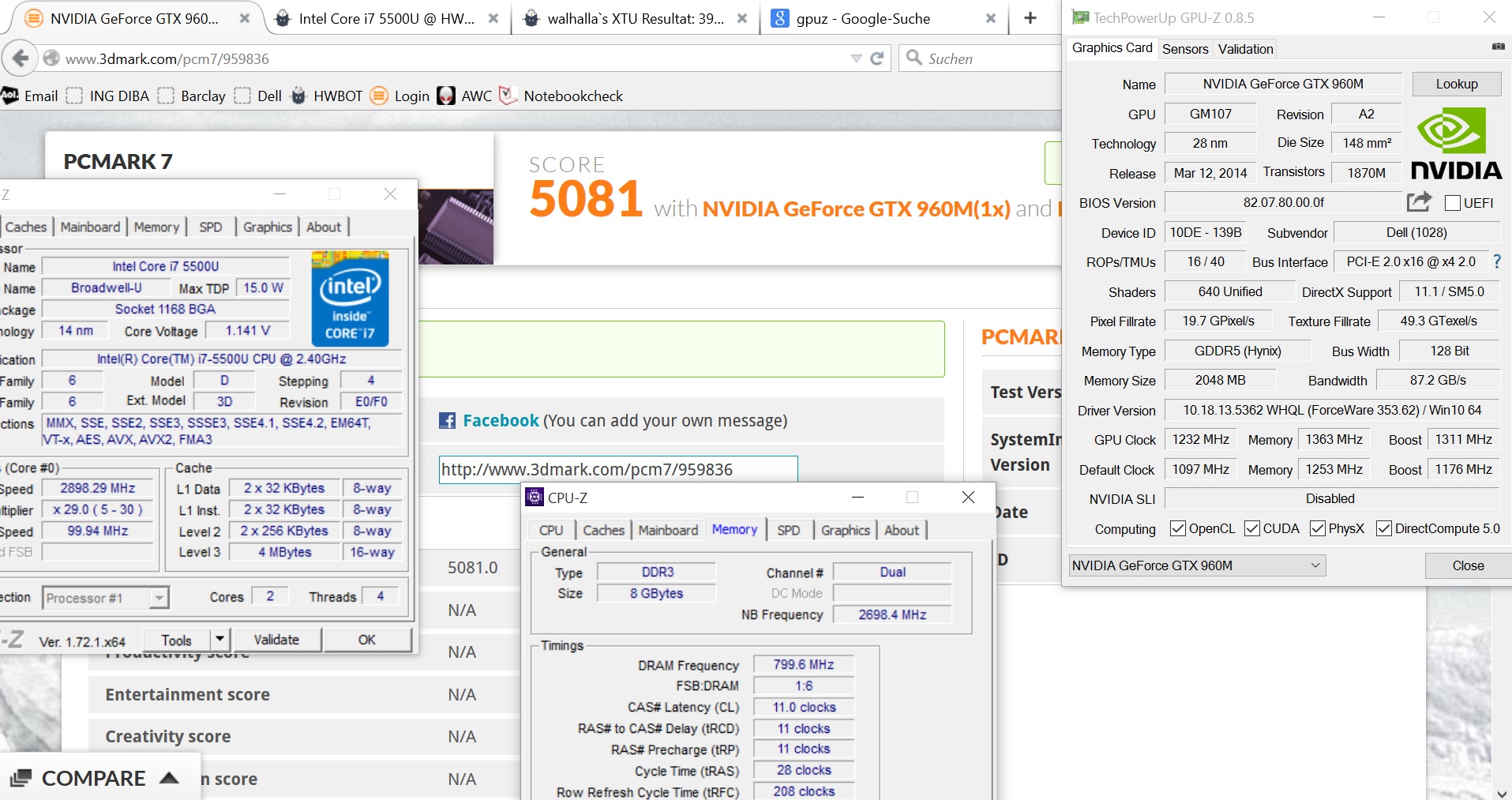Close the gpuz Google-Suche tab
1512x800 pixels.
pos(991,18)
